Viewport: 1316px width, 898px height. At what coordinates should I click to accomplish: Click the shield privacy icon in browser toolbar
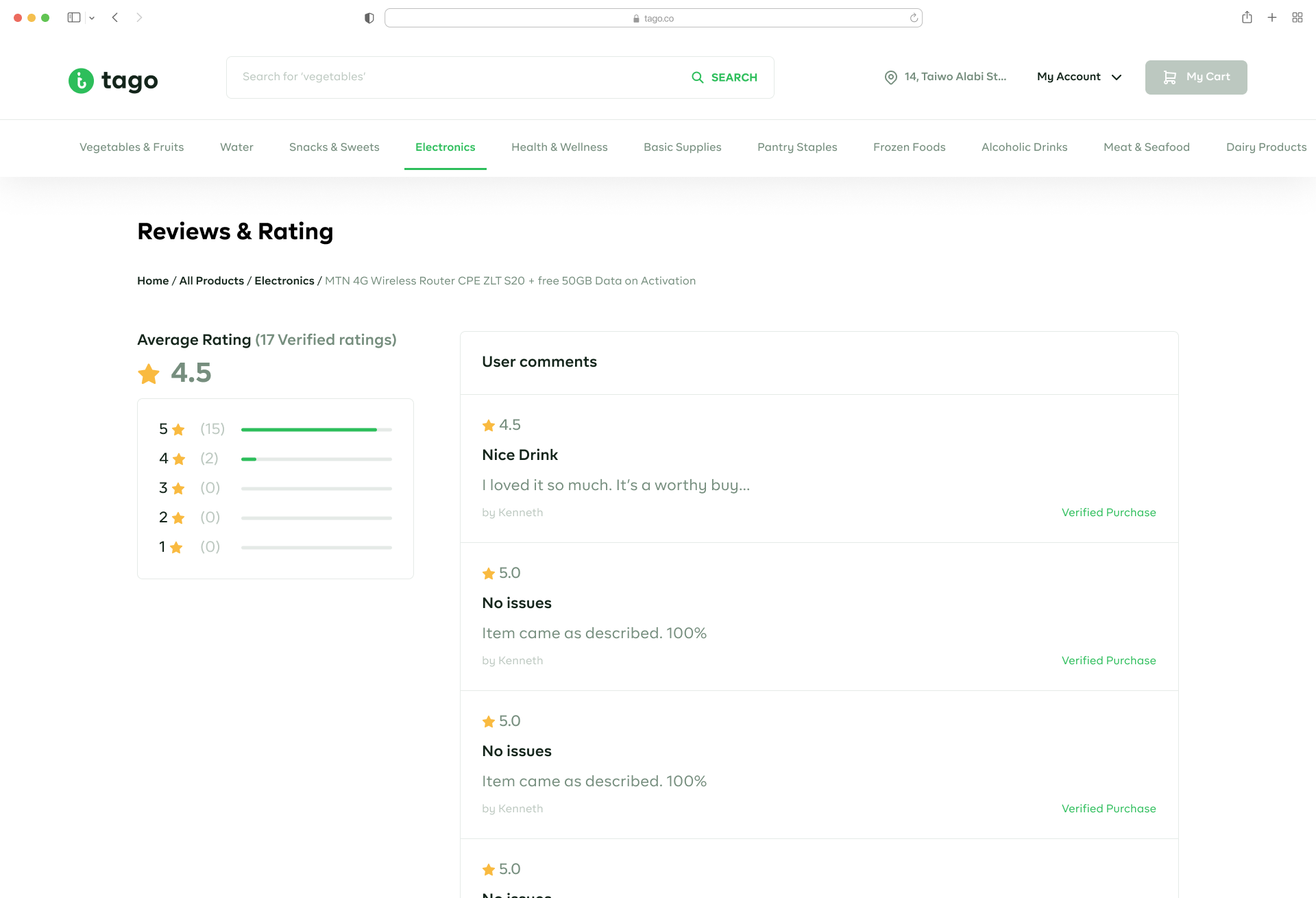point(369,17)
